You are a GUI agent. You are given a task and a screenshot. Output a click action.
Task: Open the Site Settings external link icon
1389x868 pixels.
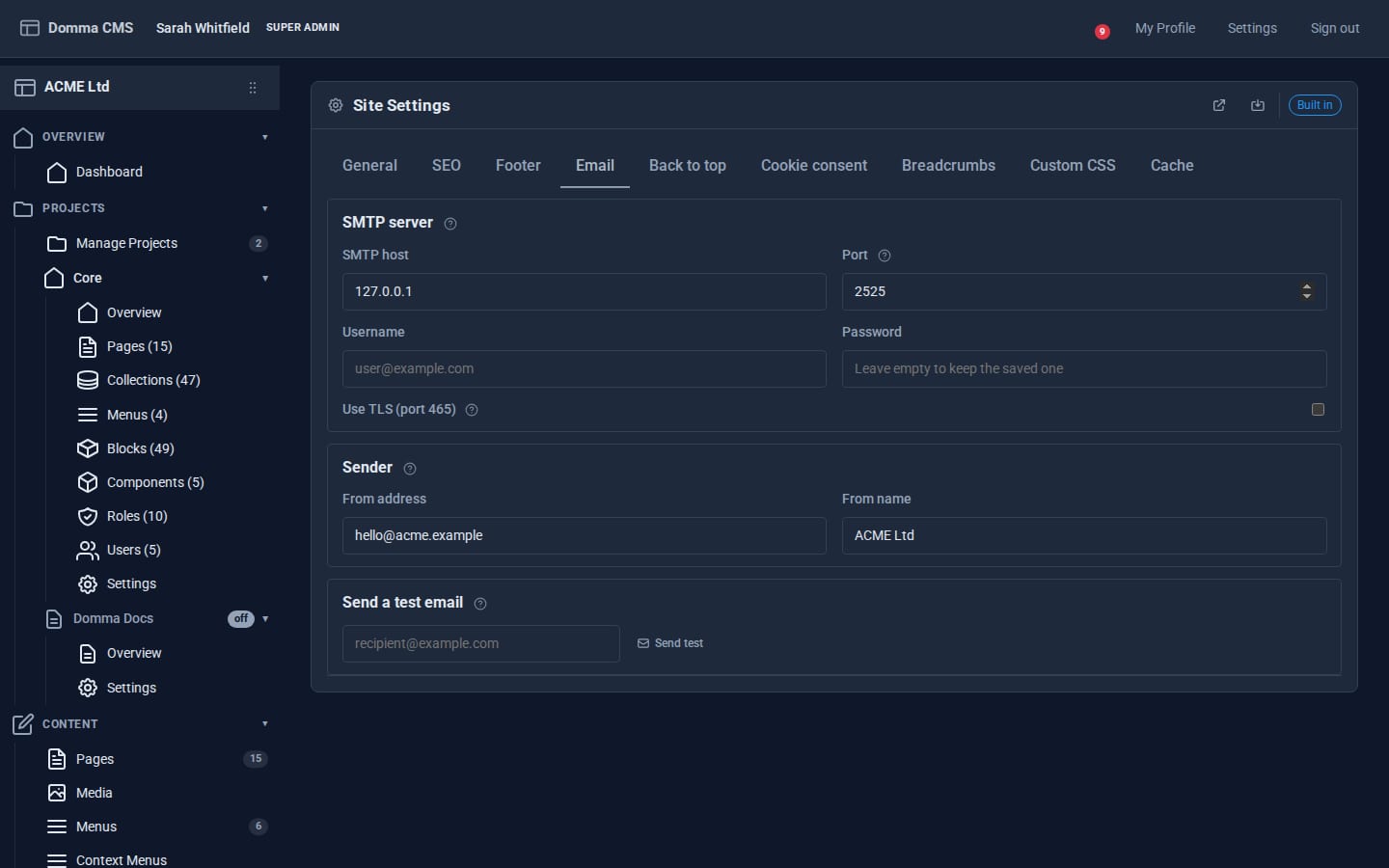pyautogui.click(x=1219, y=105)
